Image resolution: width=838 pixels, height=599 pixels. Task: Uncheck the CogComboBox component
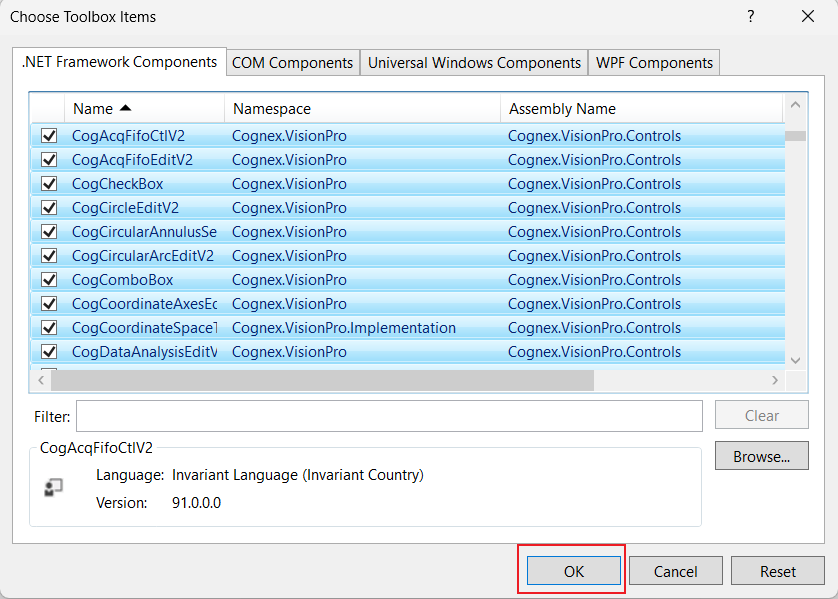(x=48, y=279)
